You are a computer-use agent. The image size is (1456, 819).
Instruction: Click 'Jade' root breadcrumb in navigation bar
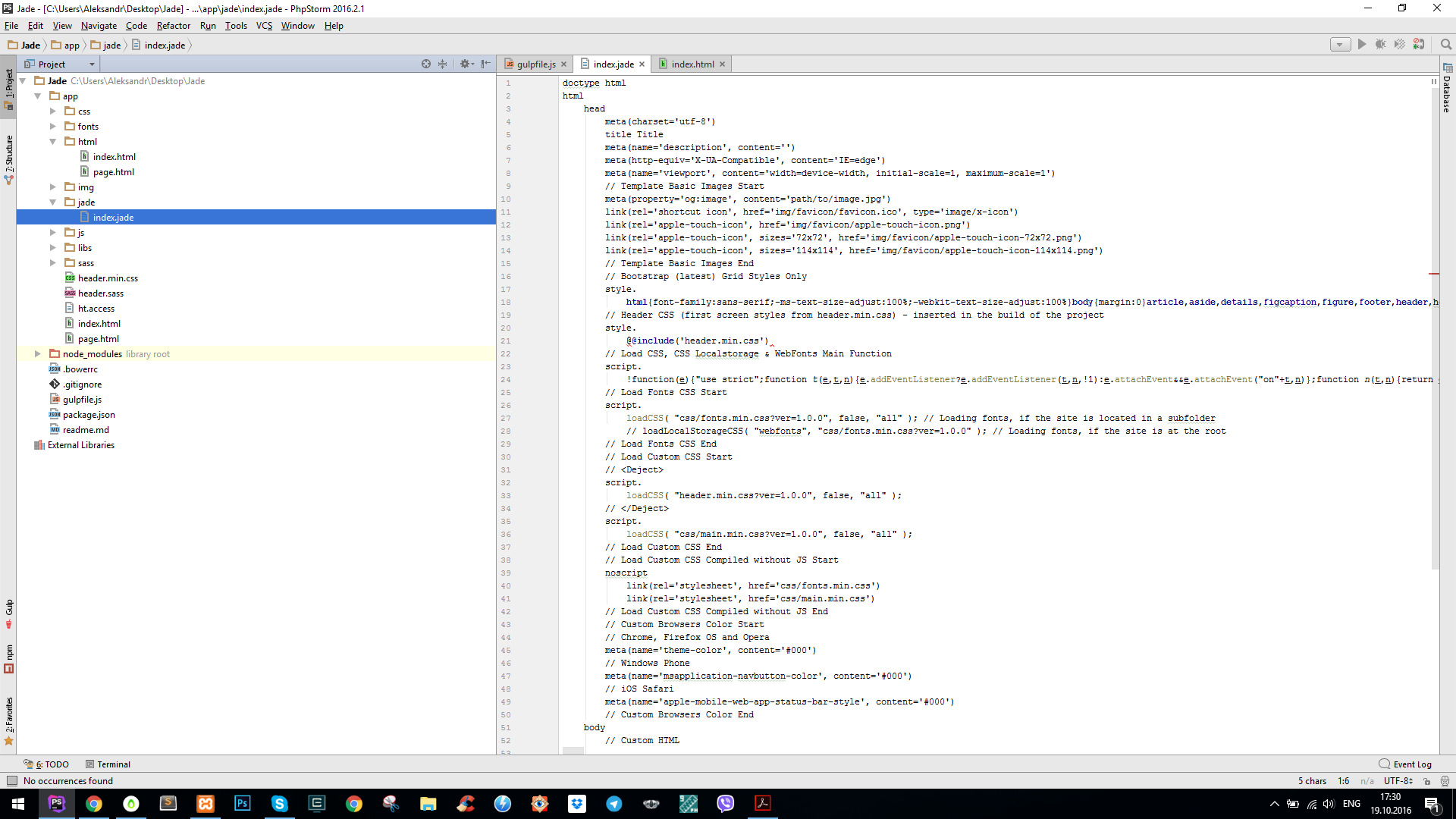(24, 45)
